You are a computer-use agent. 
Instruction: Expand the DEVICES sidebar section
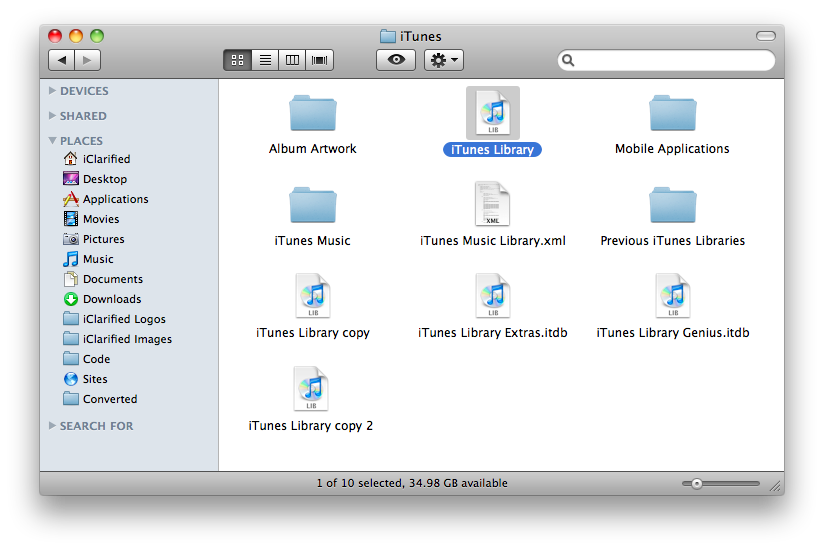(53, 91)
